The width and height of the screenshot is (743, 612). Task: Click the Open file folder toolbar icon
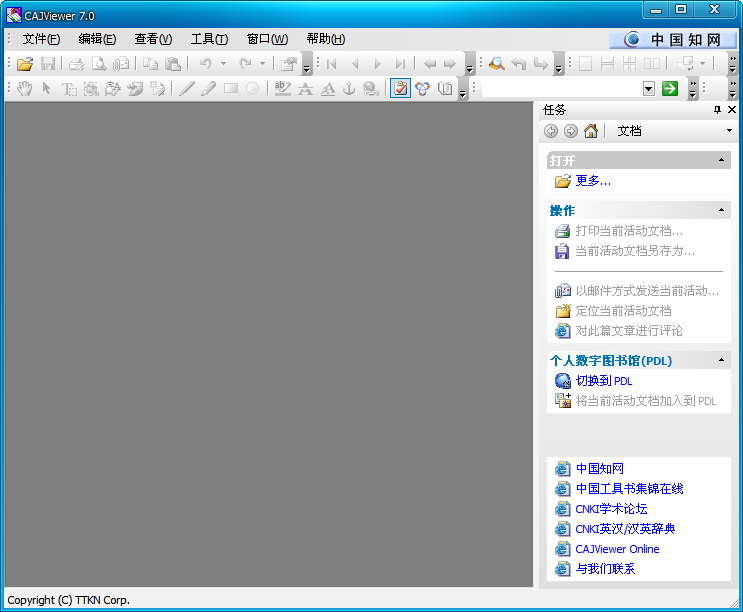[25, 64]
